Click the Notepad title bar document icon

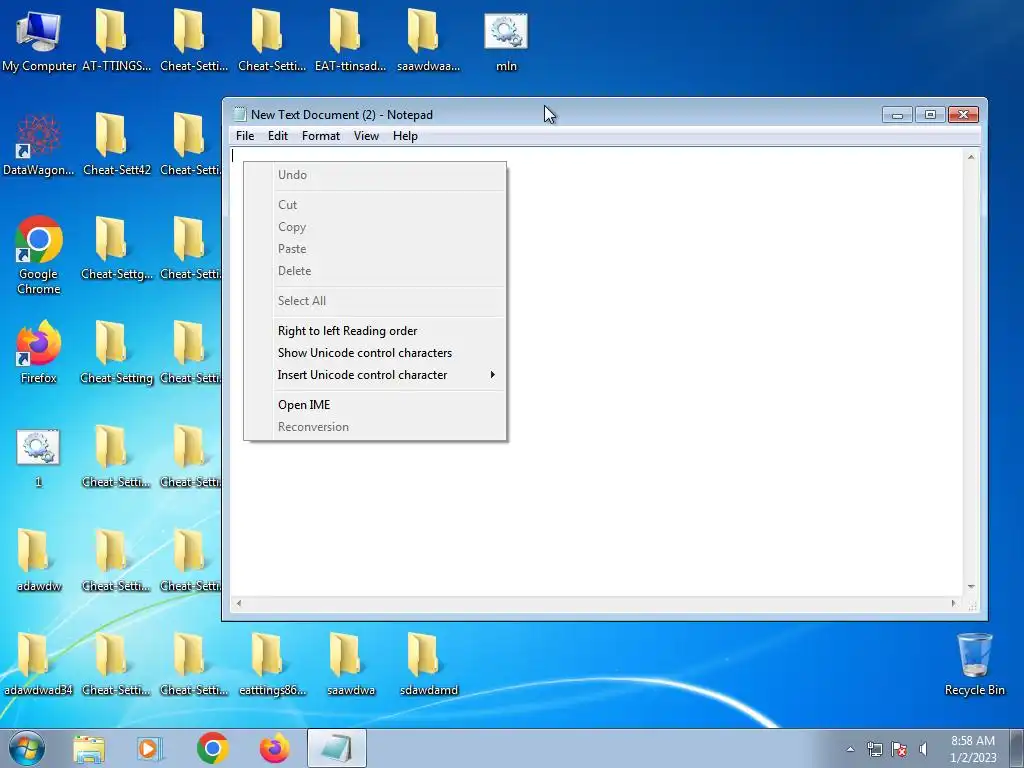coord(240,114)
